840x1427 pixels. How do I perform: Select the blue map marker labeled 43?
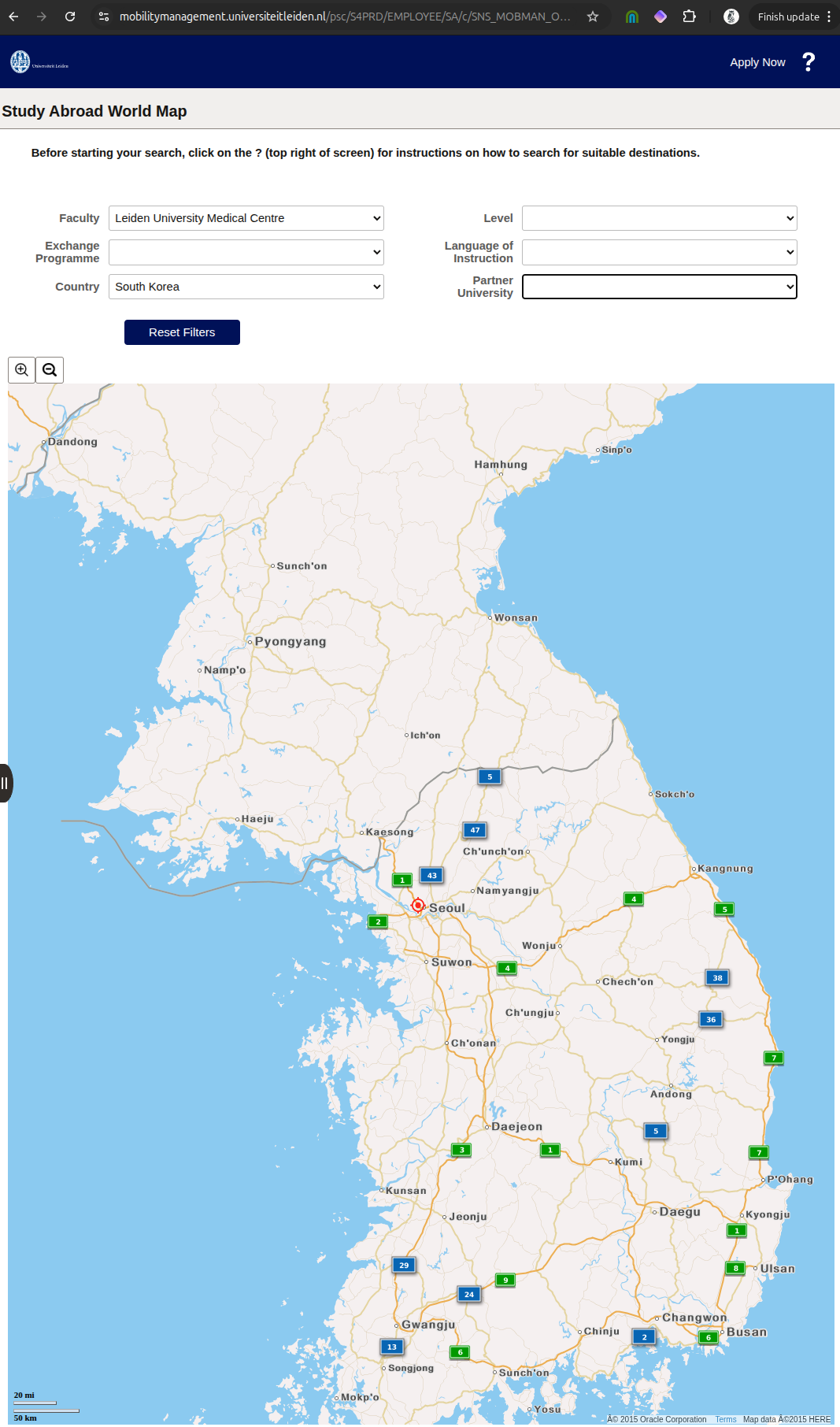click(x=431, y=875)
